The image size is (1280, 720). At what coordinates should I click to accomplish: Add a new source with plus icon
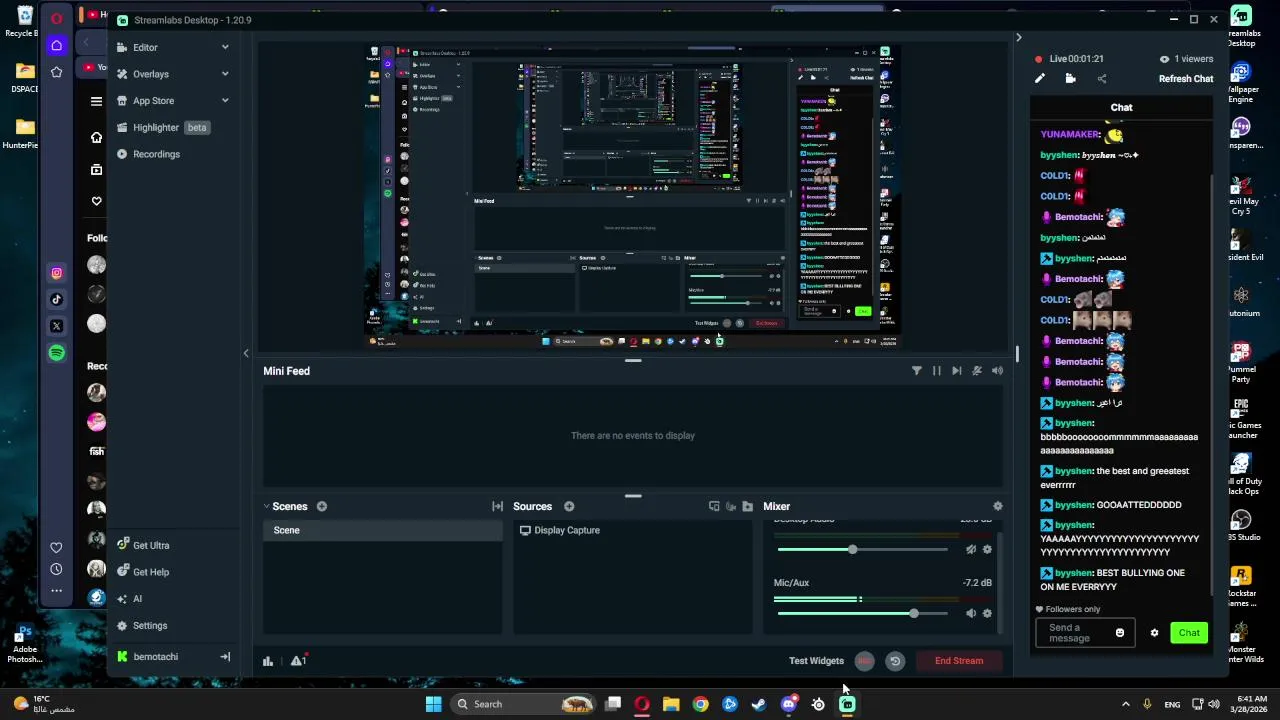(x=569, y=506)
